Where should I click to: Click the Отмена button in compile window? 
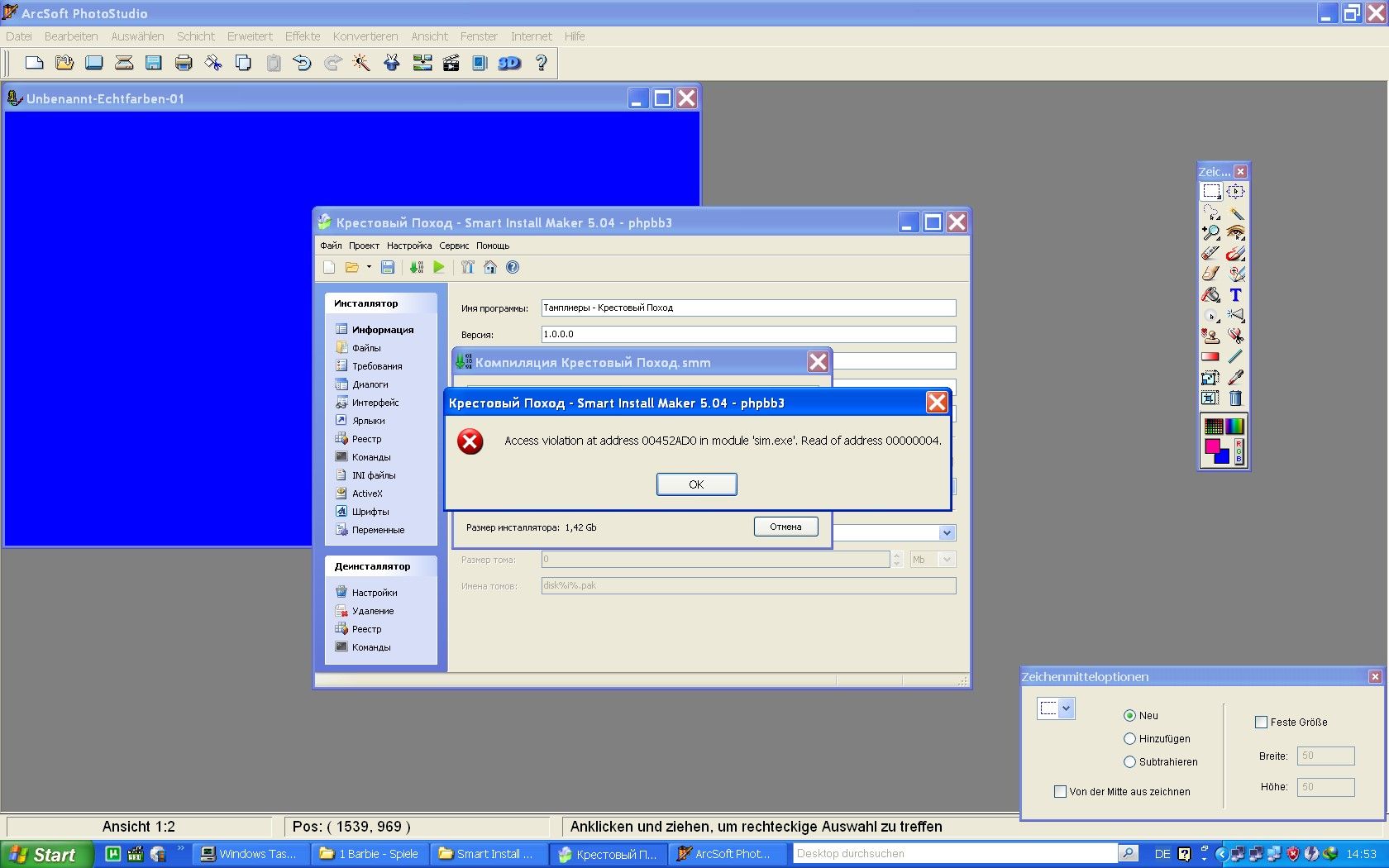[x=785, y=527]
